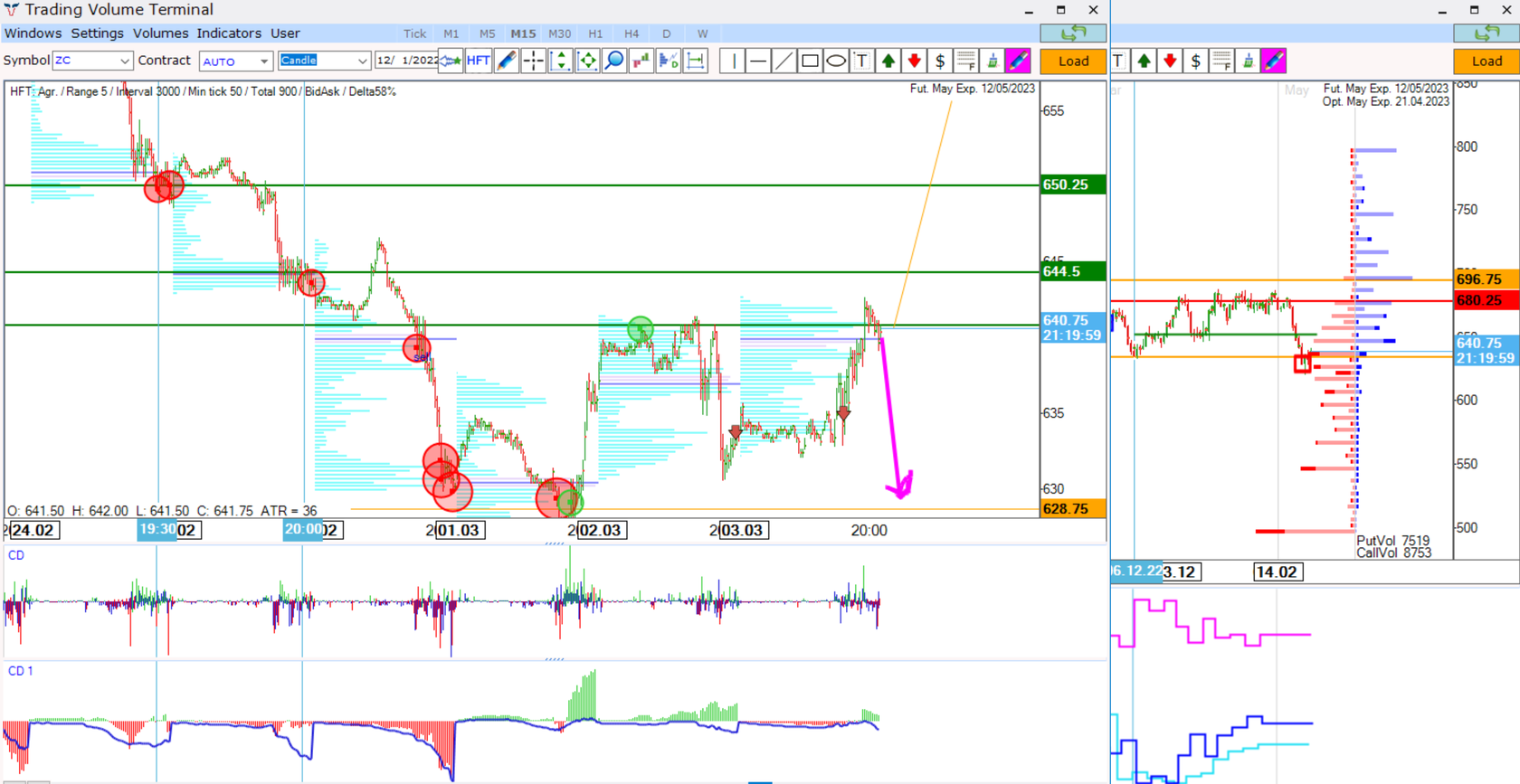Image resolution: width=1520 pixels, height=784 pixels.
Task: Click the dollar sign tool in main toolbar
Action: (940, 61)
